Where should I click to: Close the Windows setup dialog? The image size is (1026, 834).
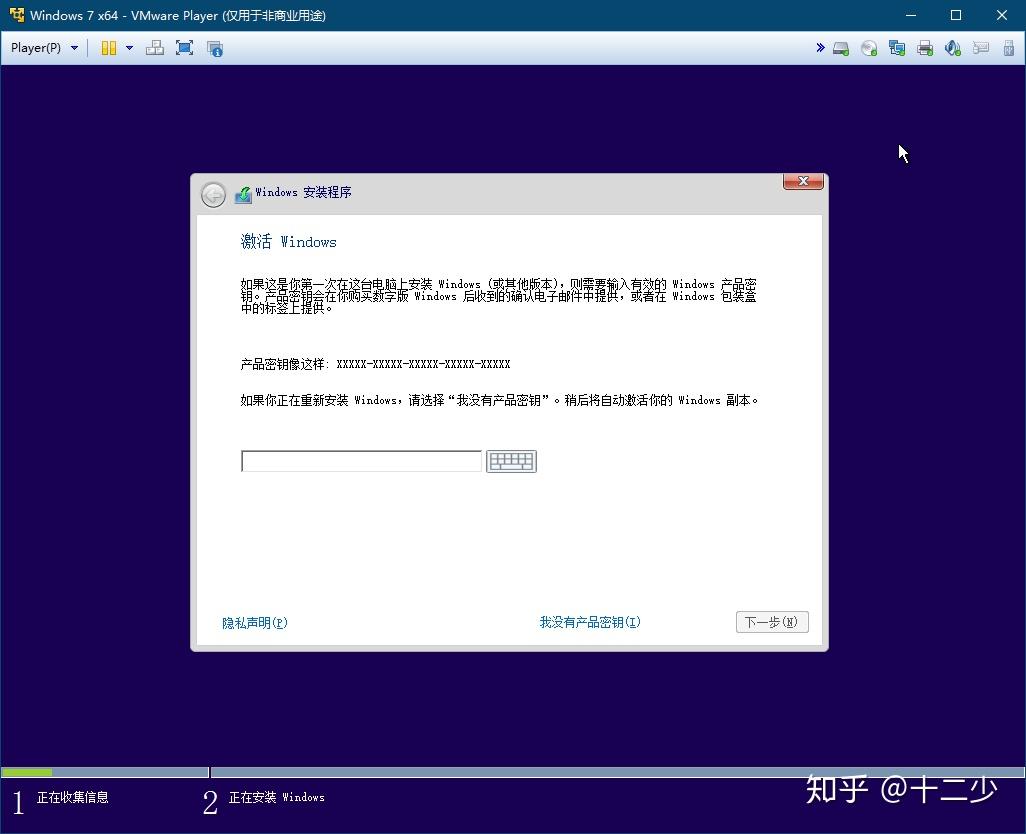coord(803,181)
